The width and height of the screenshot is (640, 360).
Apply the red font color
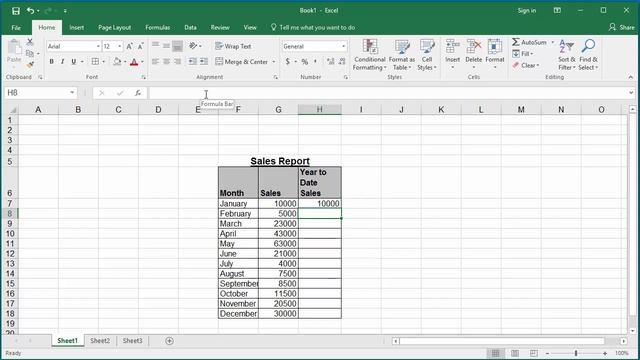[x=134, y=62]
